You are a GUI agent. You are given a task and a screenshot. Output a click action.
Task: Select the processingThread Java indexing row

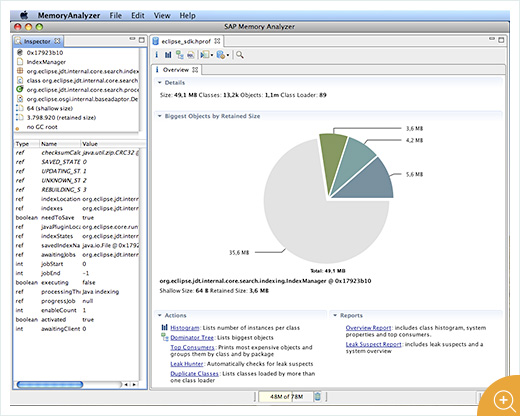[x=76, y=292]
